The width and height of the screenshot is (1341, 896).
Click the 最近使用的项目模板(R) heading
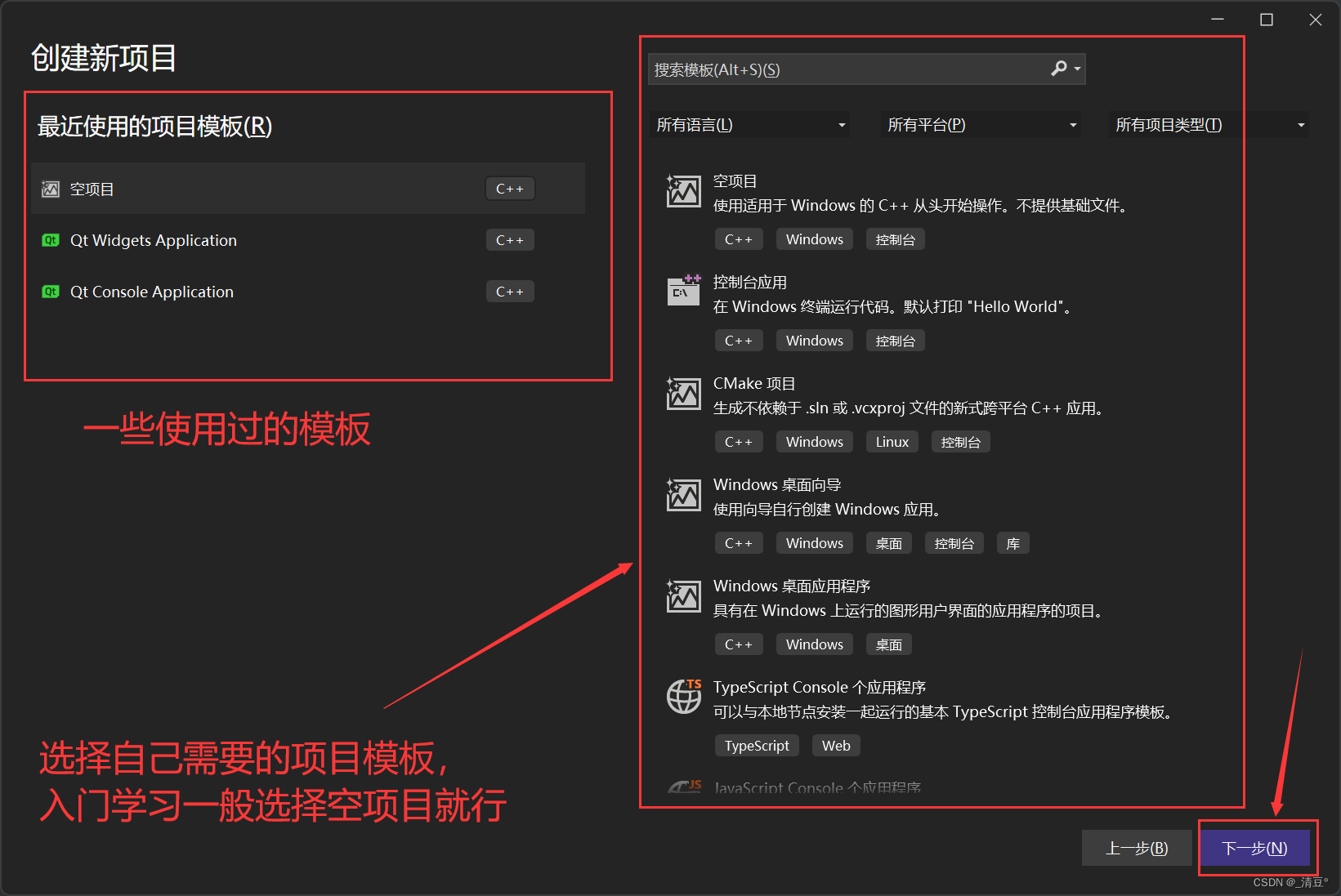155,126
